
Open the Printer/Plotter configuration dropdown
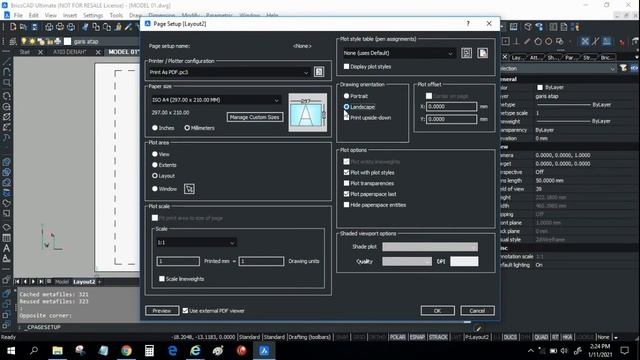pos(229,72)
